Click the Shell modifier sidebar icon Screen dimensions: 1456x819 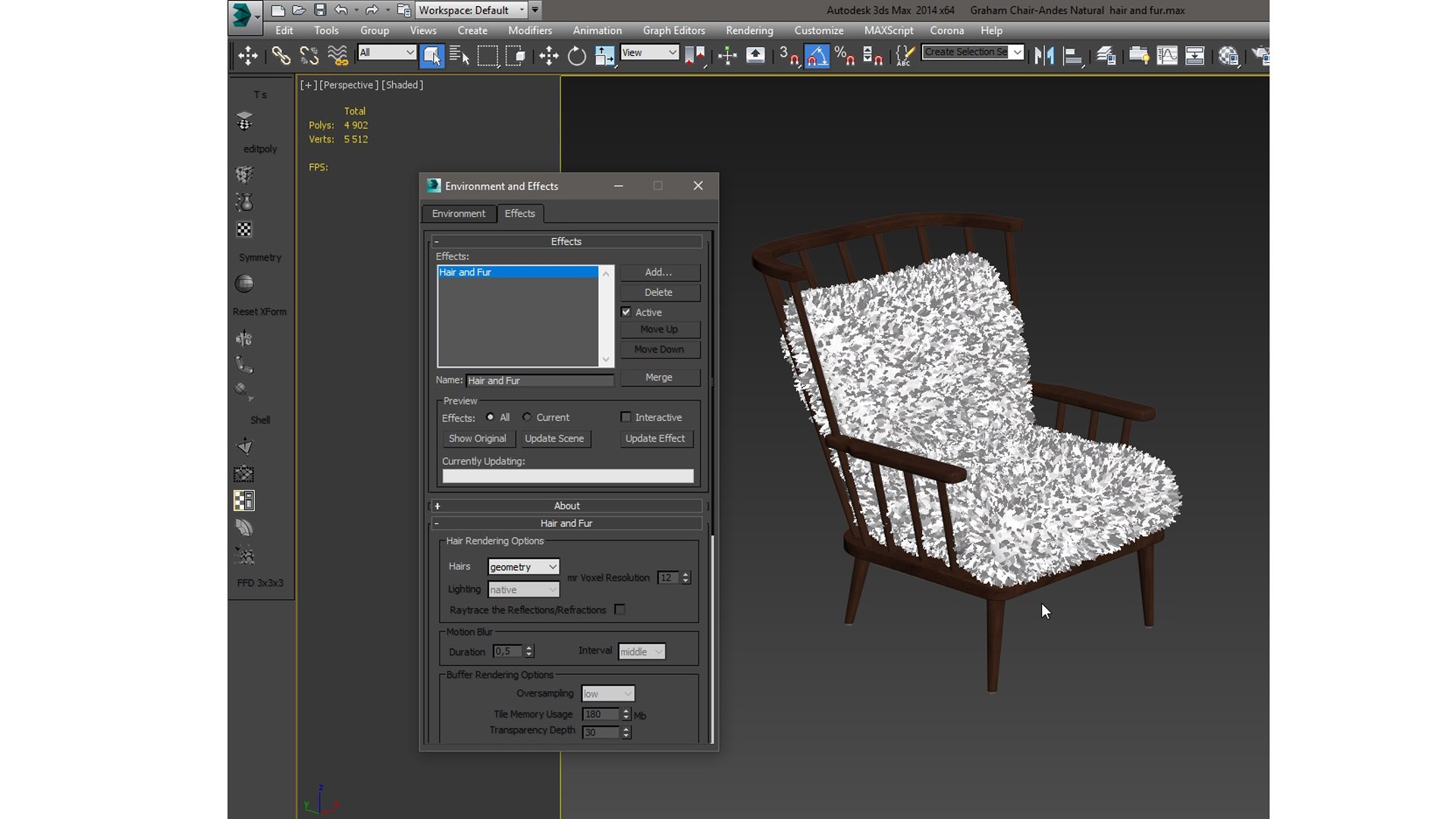point(244,447)
